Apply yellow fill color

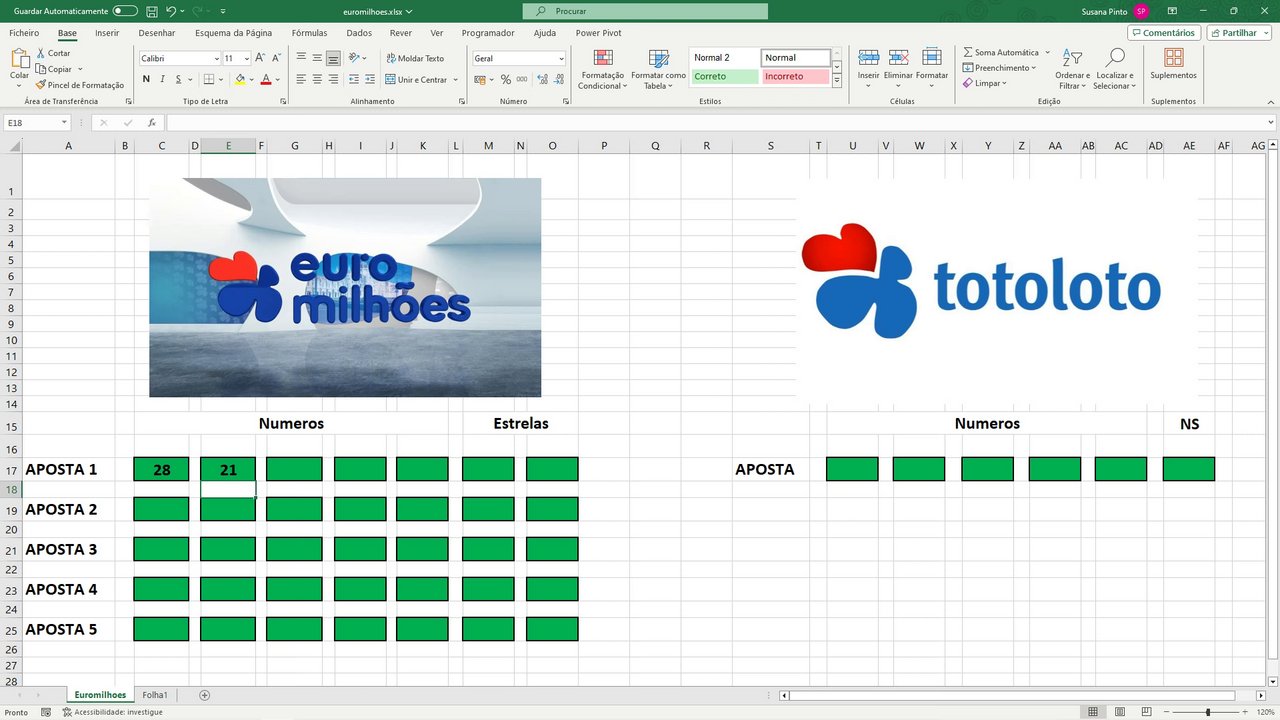(x=240, y=79)
